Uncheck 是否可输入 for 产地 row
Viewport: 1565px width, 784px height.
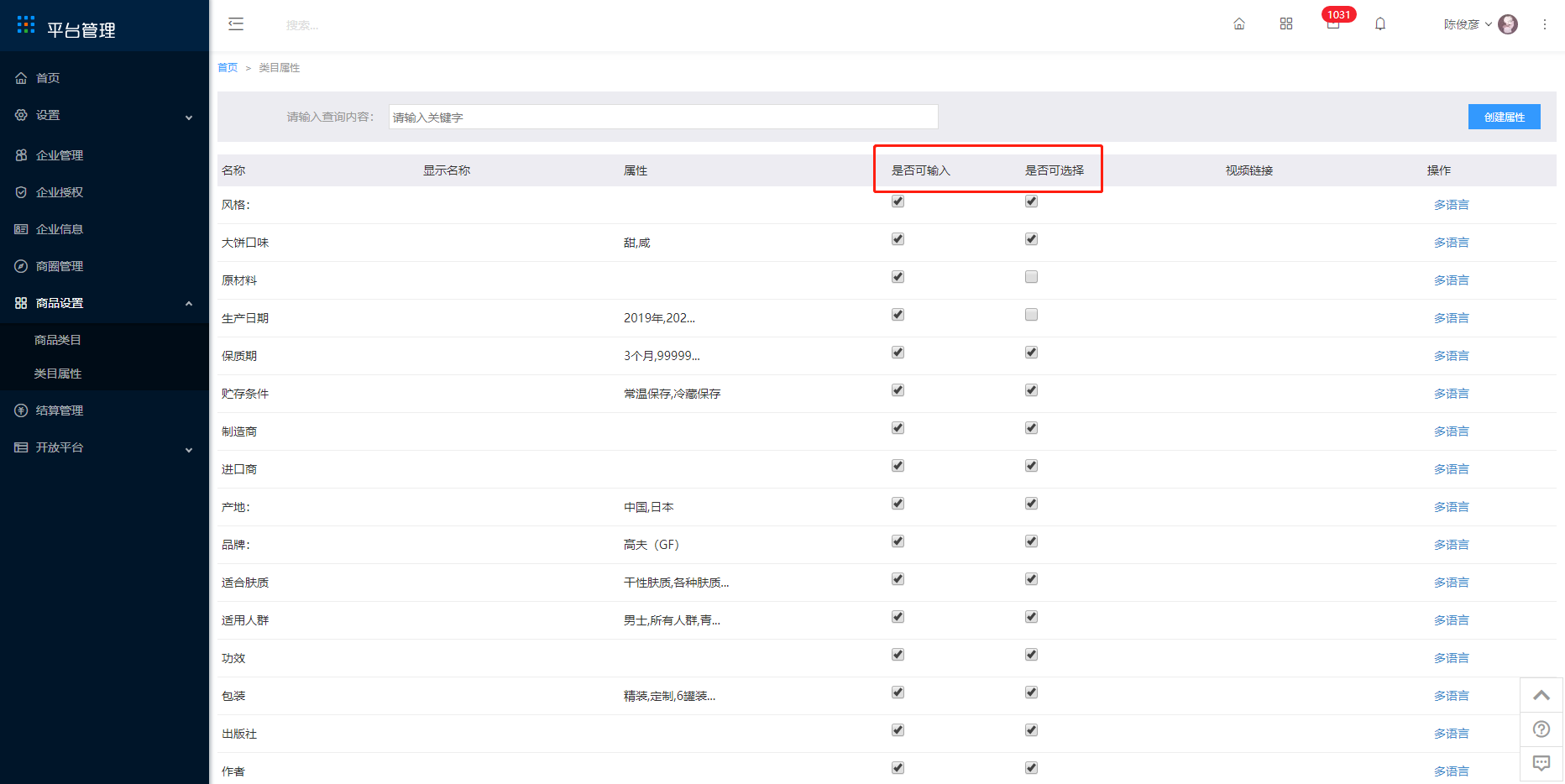point(898,504)
